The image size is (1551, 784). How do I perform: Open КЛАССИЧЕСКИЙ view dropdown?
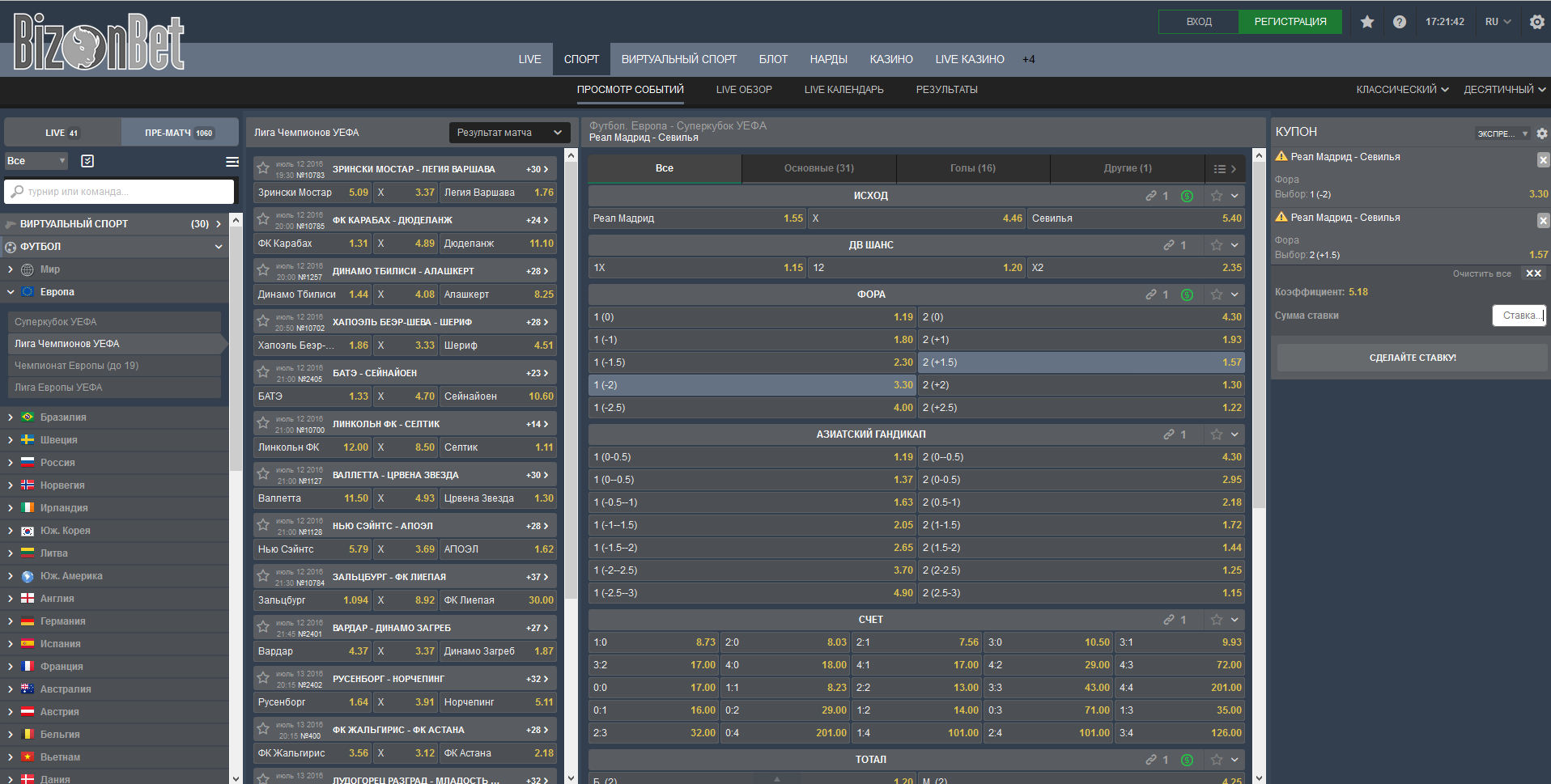pyautogui.click(x=1402, y=90)
